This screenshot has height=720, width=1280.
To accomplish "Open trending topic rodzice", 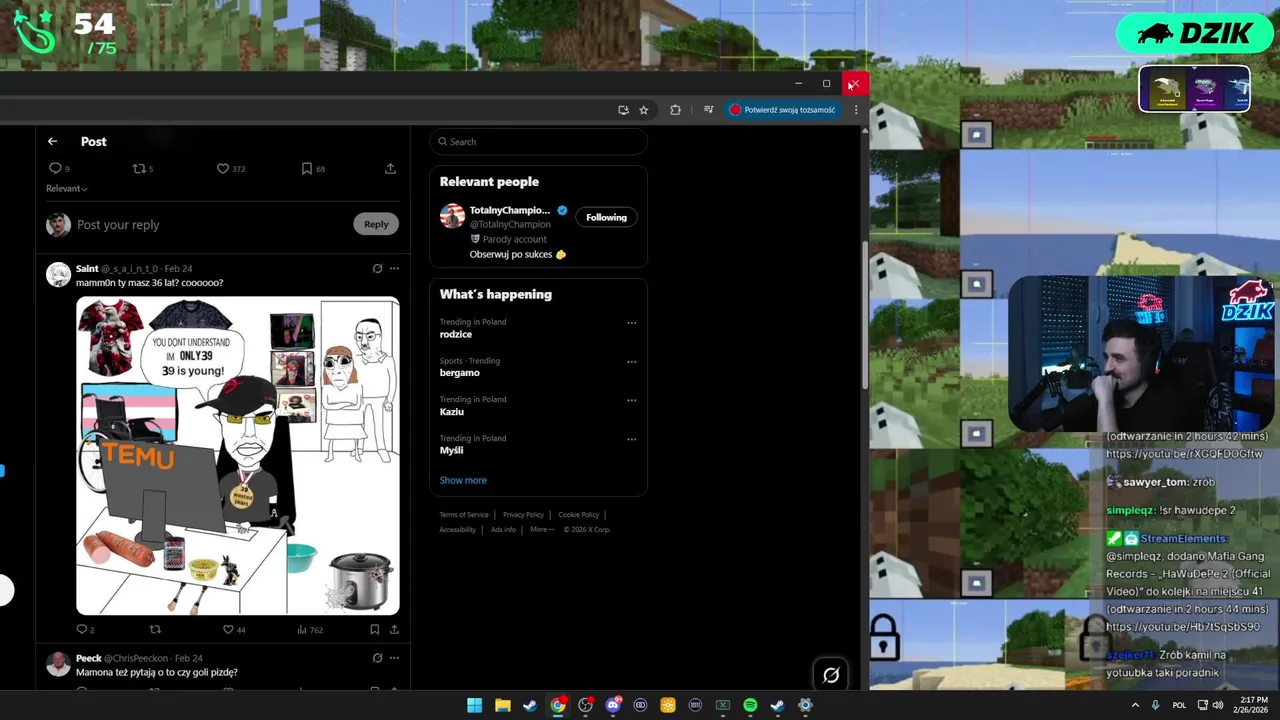I will pyautogui.click(x=456, y=334).
